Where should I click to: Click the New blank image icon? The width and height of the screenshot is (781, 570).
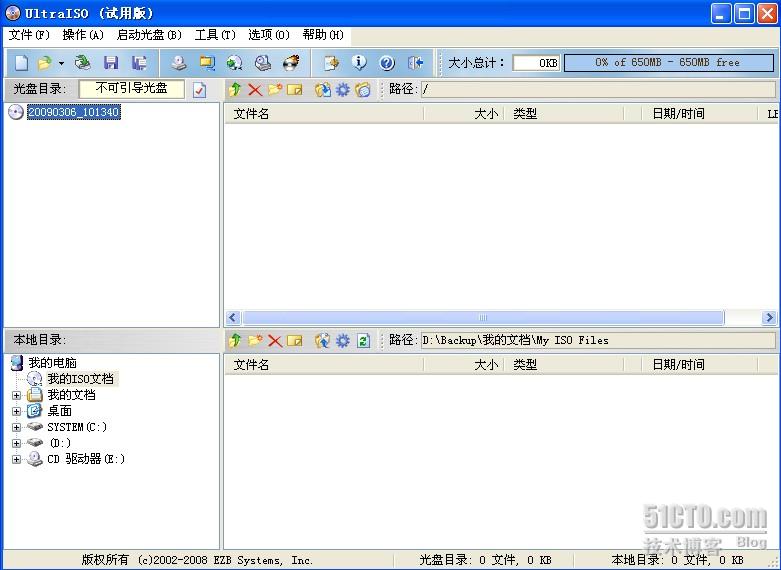click(21, 63)
